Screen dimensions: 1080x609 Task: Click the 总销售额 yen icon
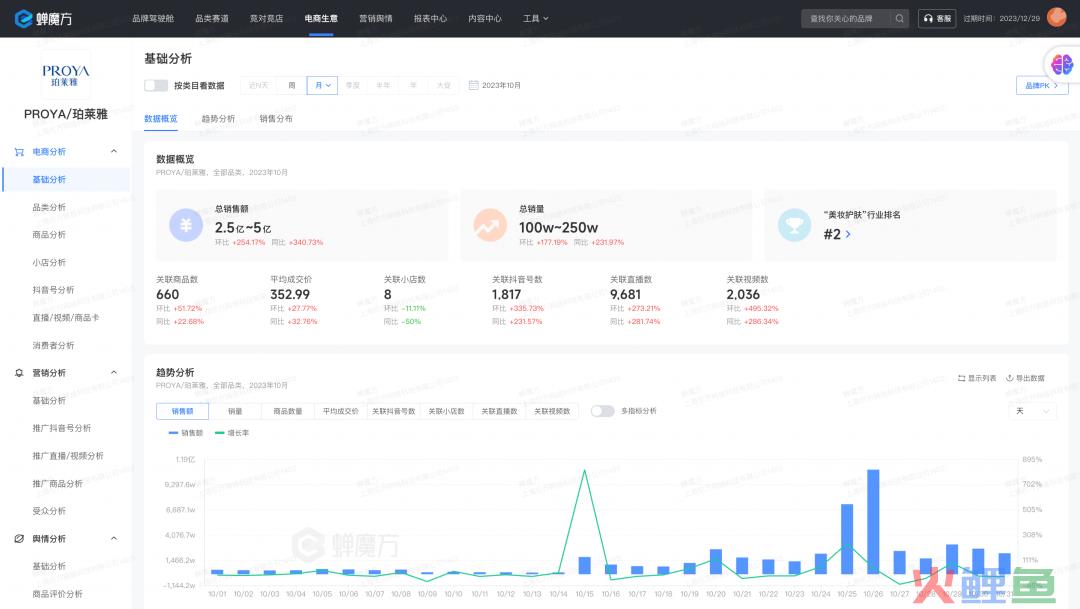[186, 225]
